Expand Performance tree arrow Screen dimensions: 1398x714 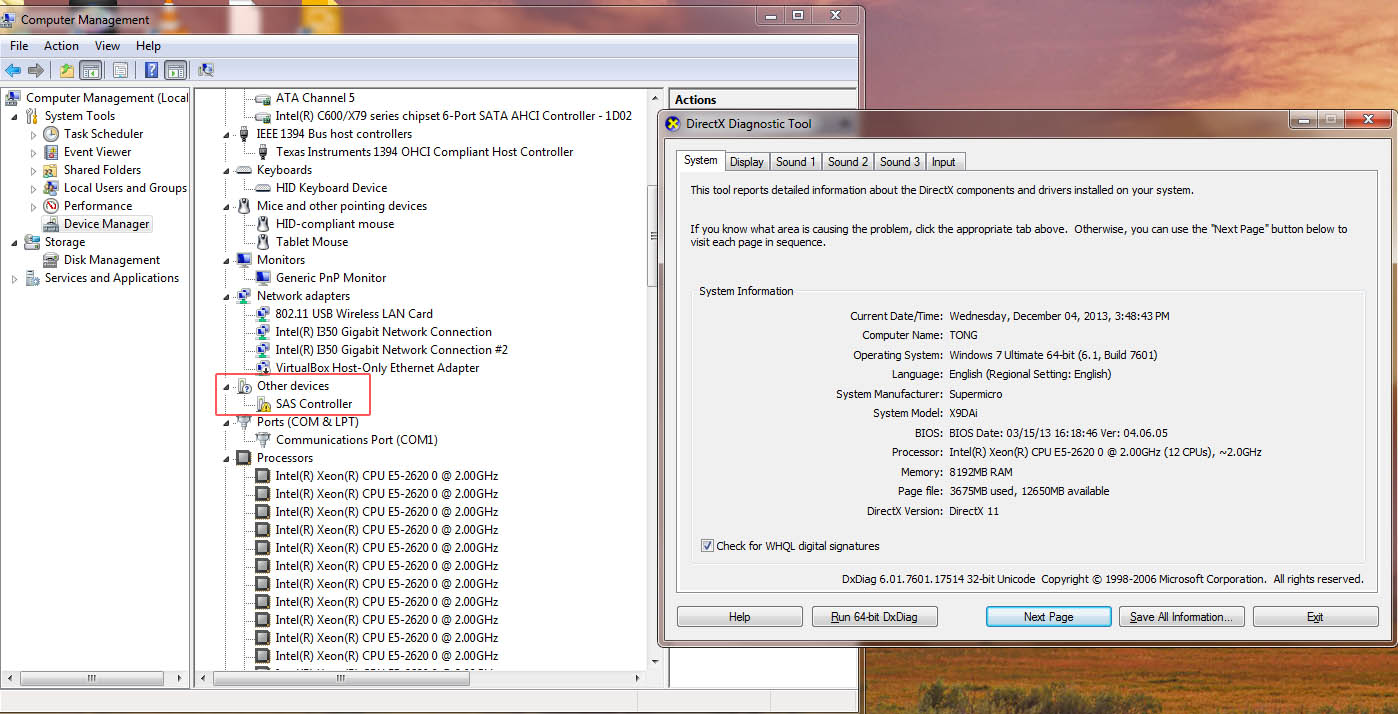click(x=33, y=206)
